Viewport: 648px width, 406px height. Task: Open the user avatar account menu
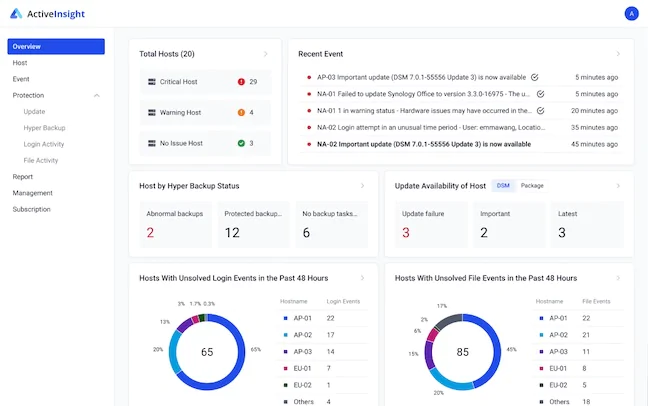[631, 14]
